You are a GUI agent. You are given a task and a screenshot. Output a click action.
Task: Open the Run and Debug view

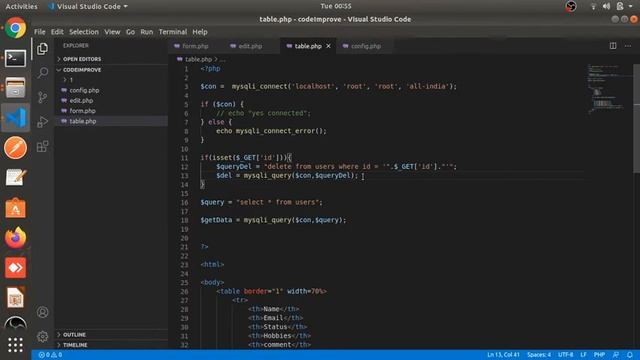tap(42, 122)
